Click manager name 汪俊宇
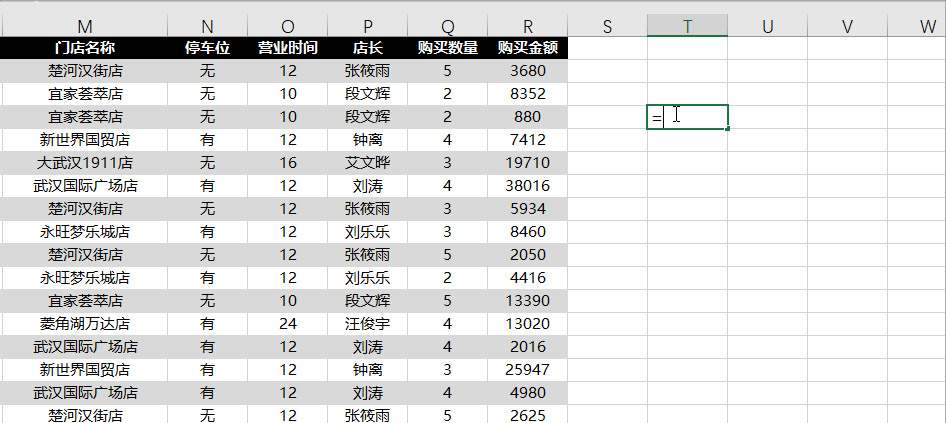This screenshot has width=946, height=423. pyautogui.click(x=368, y=323)
